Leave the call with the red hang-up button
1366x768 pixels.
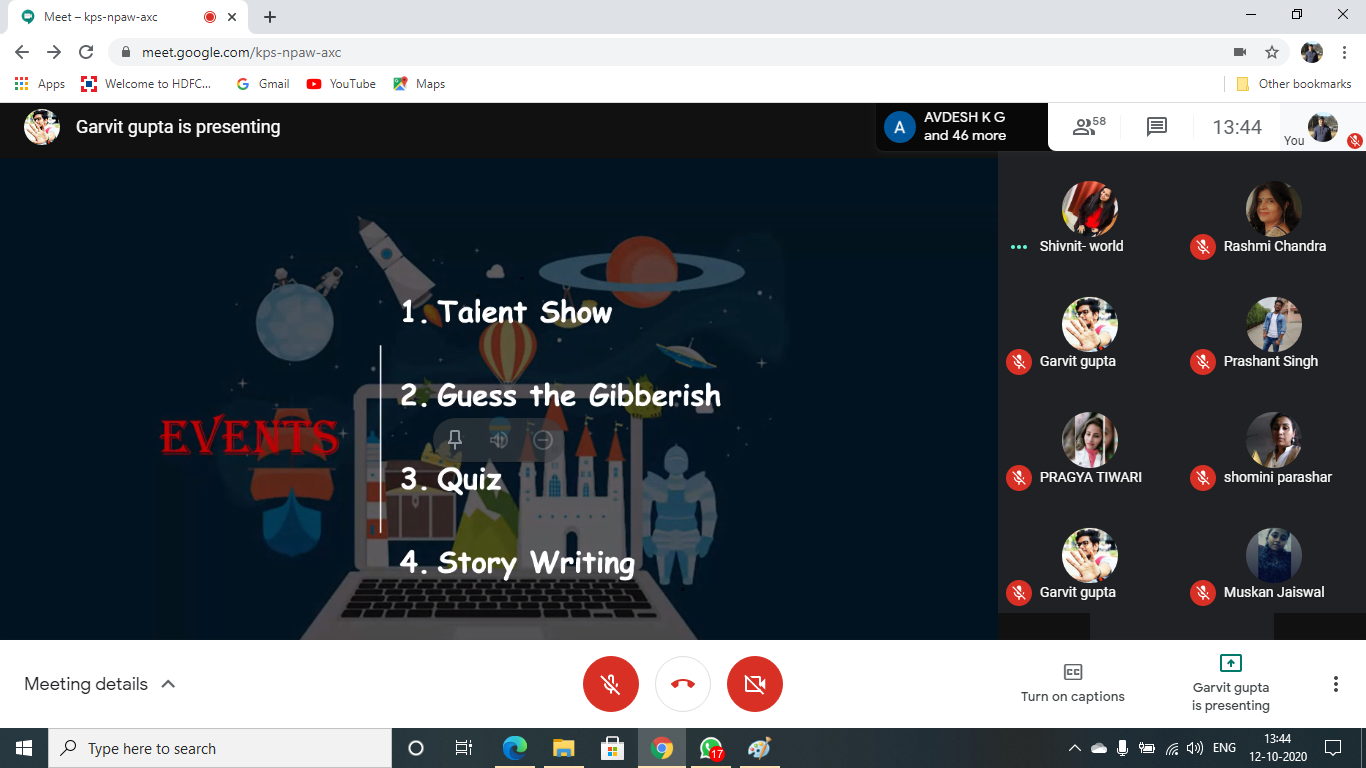(683, 684)
